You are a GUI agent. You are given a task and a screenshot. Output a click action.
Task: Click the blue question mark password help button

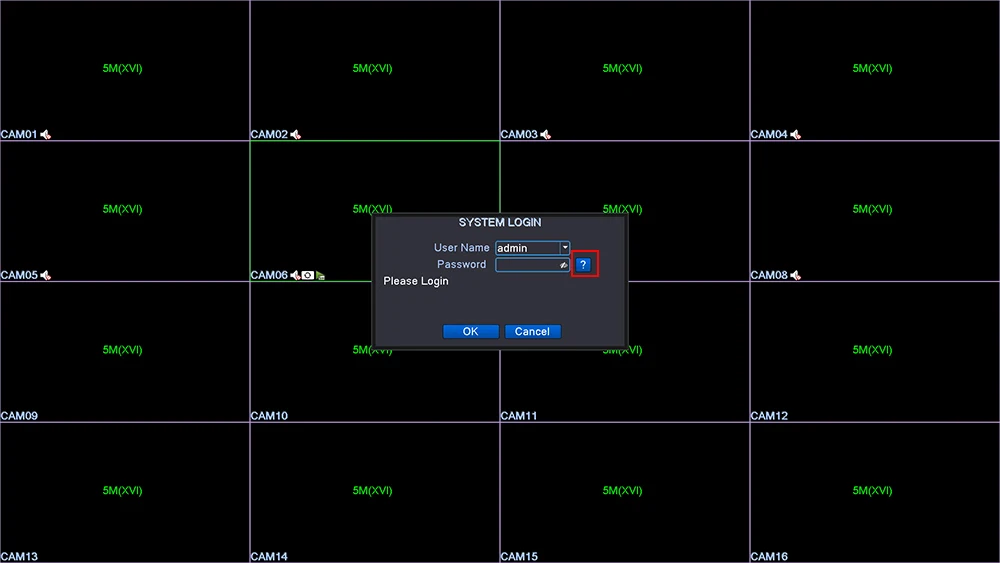click(583, 265)
